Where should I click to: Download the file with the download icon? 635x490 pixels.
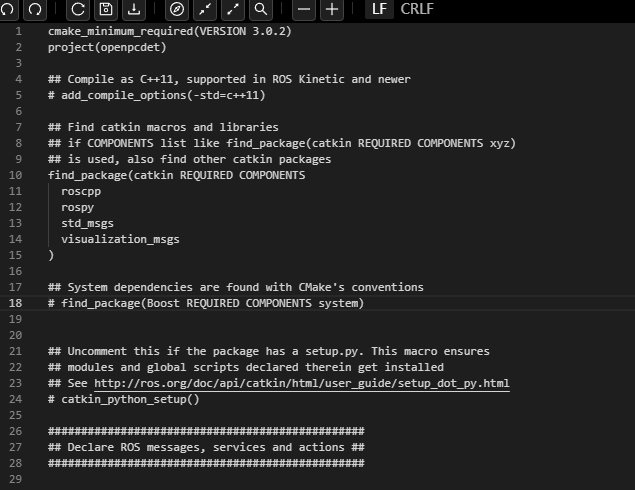pos(134,9)
